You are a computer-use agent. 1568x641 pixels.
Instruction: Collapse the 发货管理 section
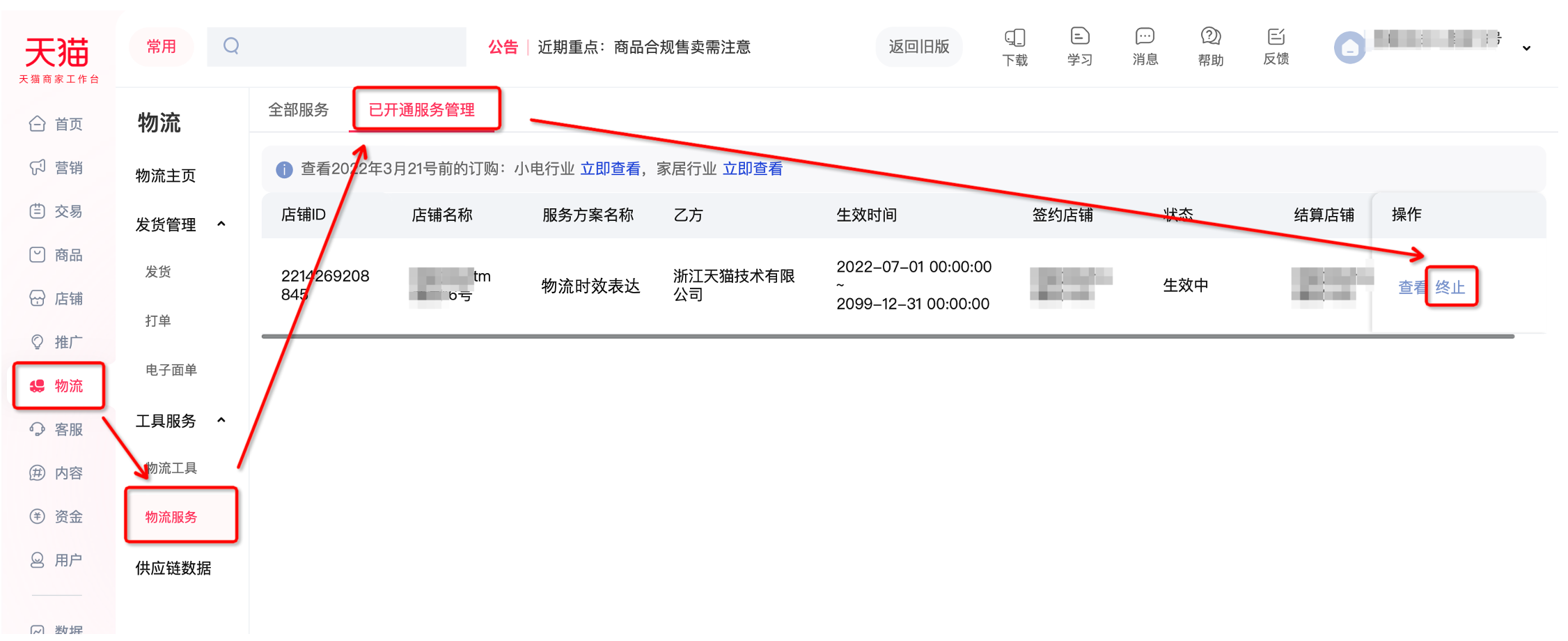(x=221, y=224)
